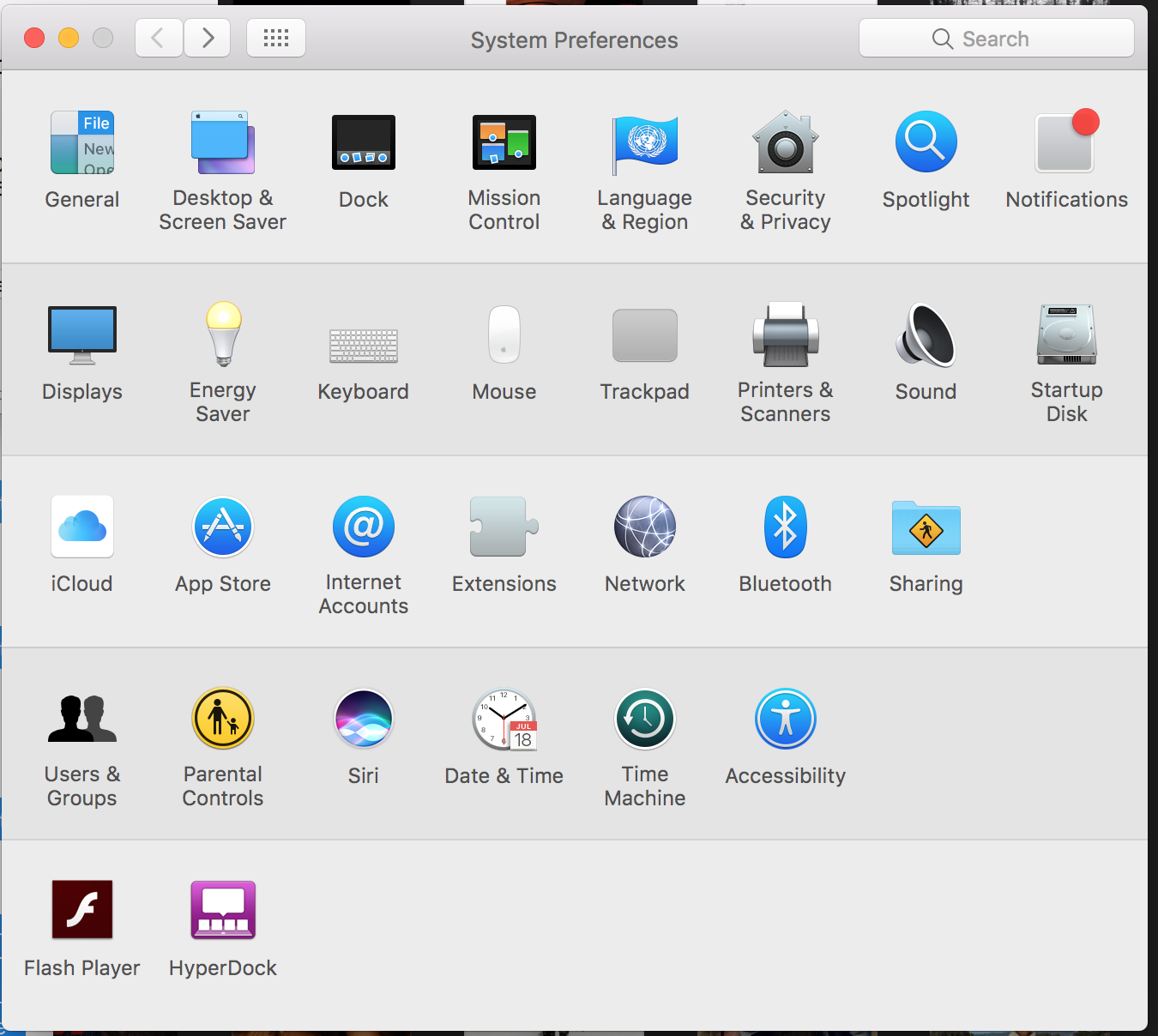Minimize the System Preferences window
Viewport: 1158px width, 1036px height.
(x=69, y=38)
